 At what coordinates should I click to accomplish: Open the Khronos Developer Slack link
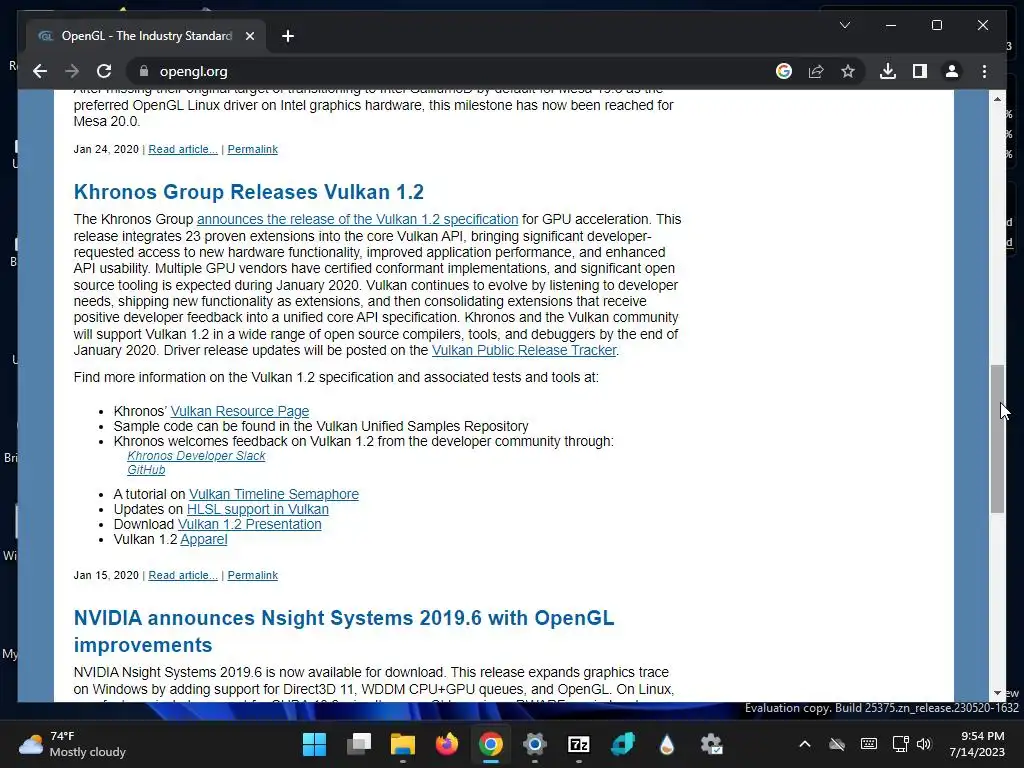tap(196, 456)
